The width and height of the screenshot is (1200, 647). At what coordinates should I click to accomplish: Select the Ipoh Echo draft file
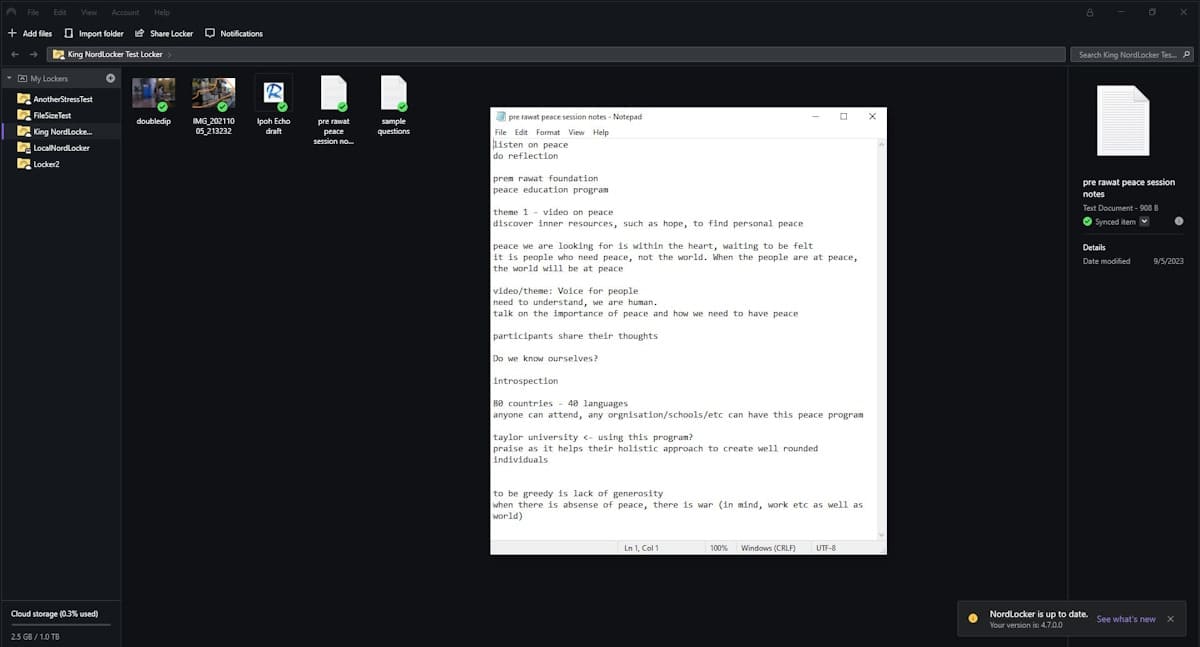point(273,104)
